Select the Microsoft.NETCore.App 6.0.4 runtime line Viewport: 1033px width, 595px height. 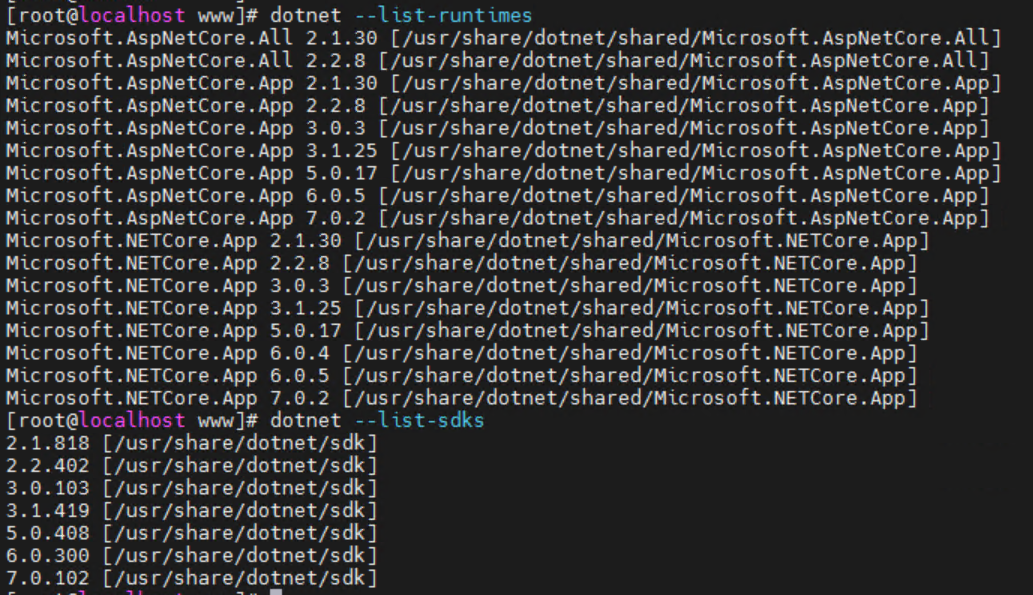coord(461,353)
